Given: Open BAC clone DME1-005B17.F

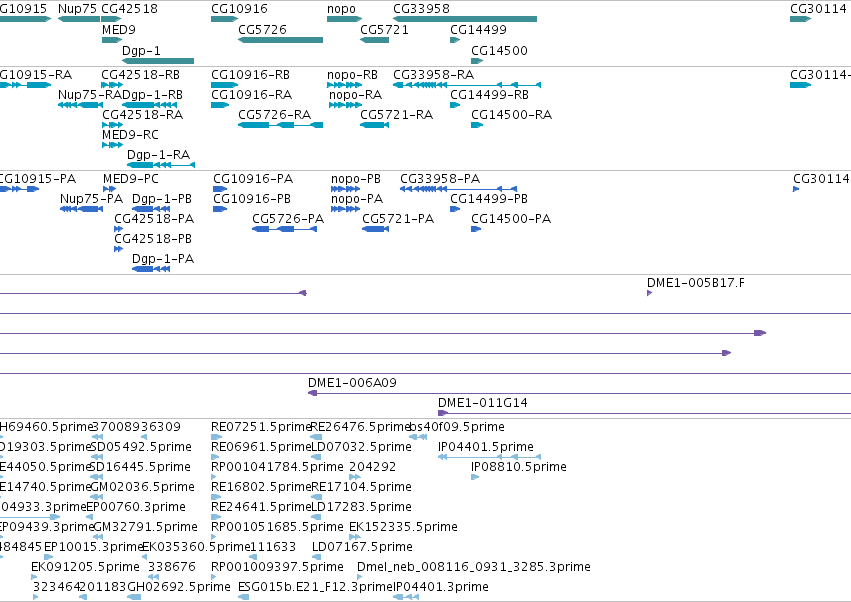Looking at the screenshot, I should point(696,283).
